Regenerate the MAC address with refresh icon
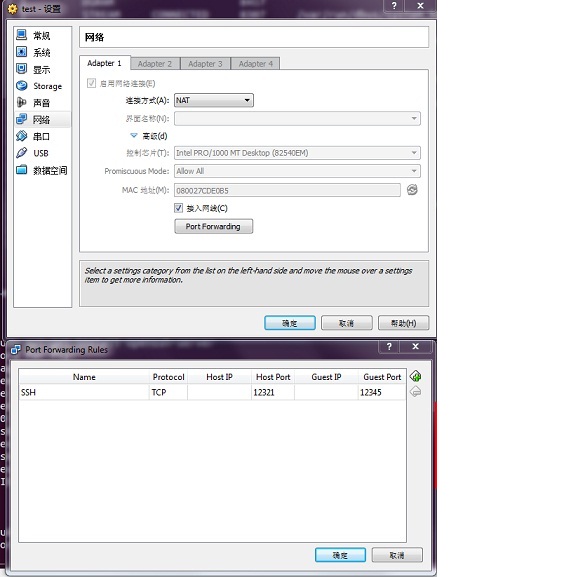This screenshot has width=562, height=577. click(412, 190)
